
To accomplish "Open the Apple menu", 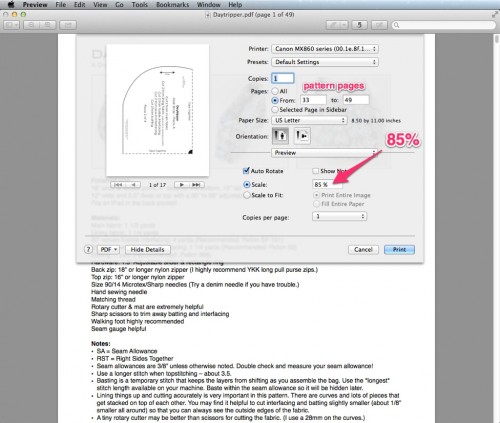I will (x=11, y=4).
